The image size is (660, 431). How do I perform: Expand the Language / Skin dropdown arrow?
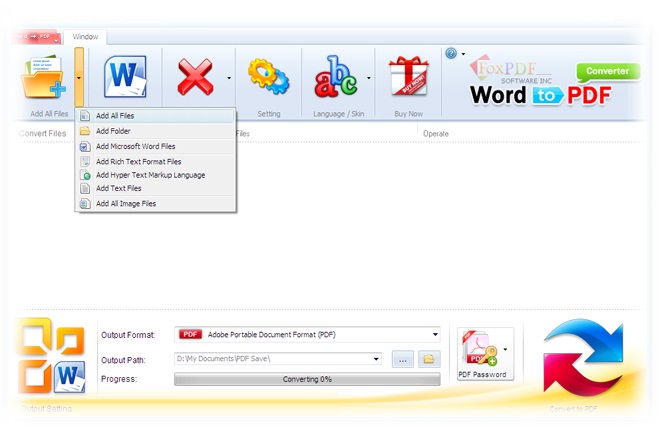pos(369,78)
